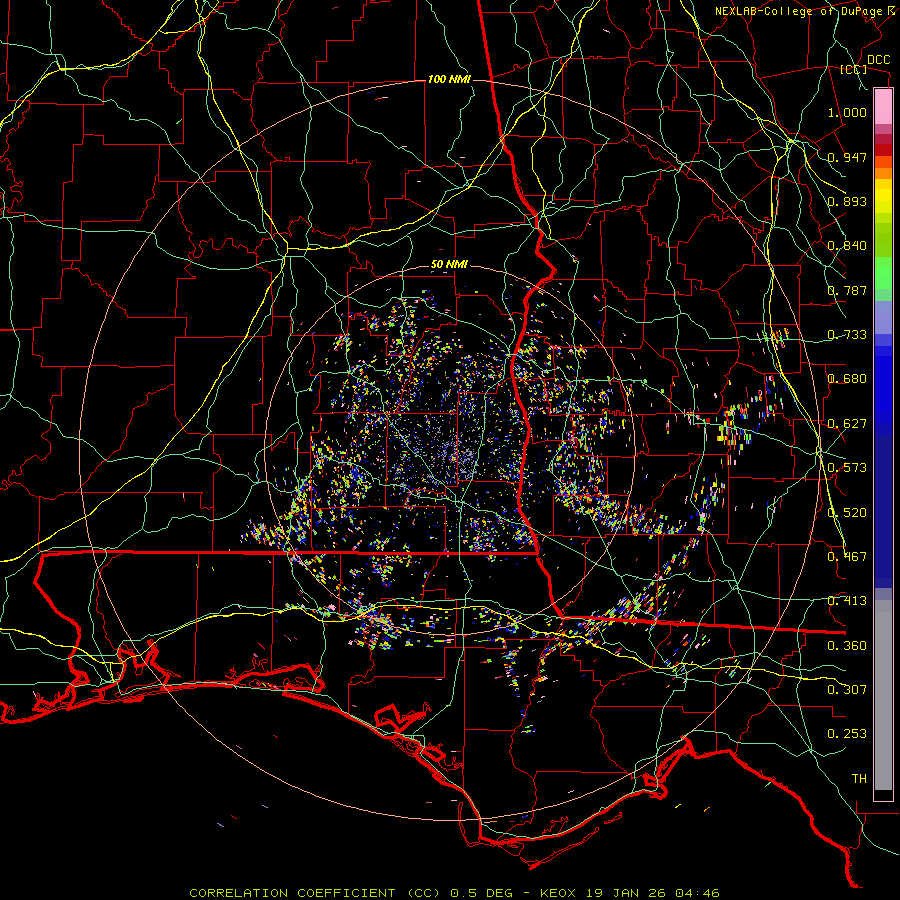900x900 pixels.
Task: Pick the gray lower segment of color bar
Action: point(883,695)
